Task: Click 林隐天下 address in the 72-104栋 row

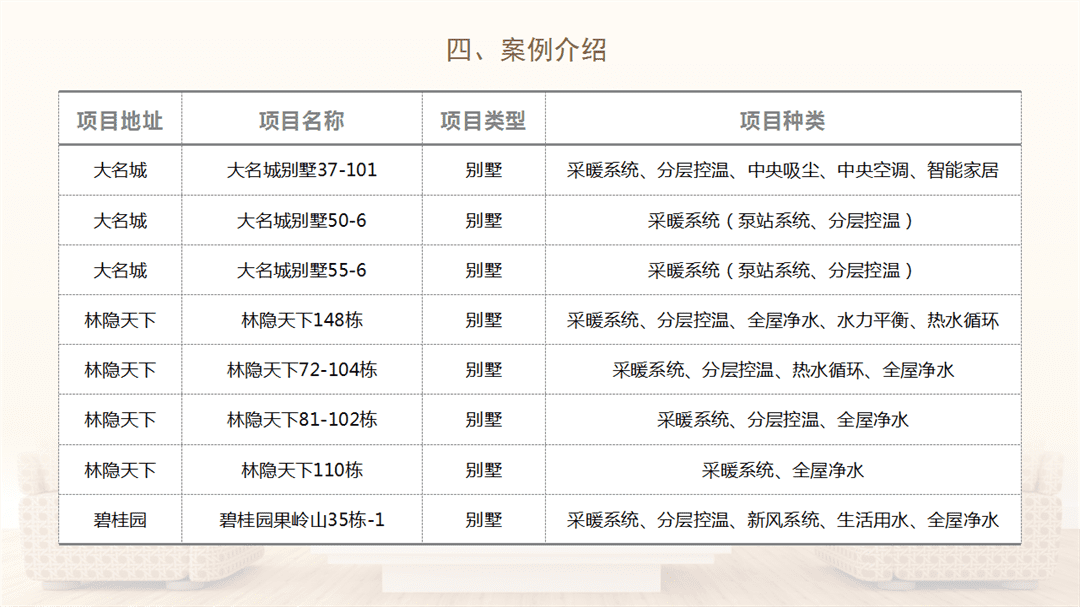Action: [120, 370]
